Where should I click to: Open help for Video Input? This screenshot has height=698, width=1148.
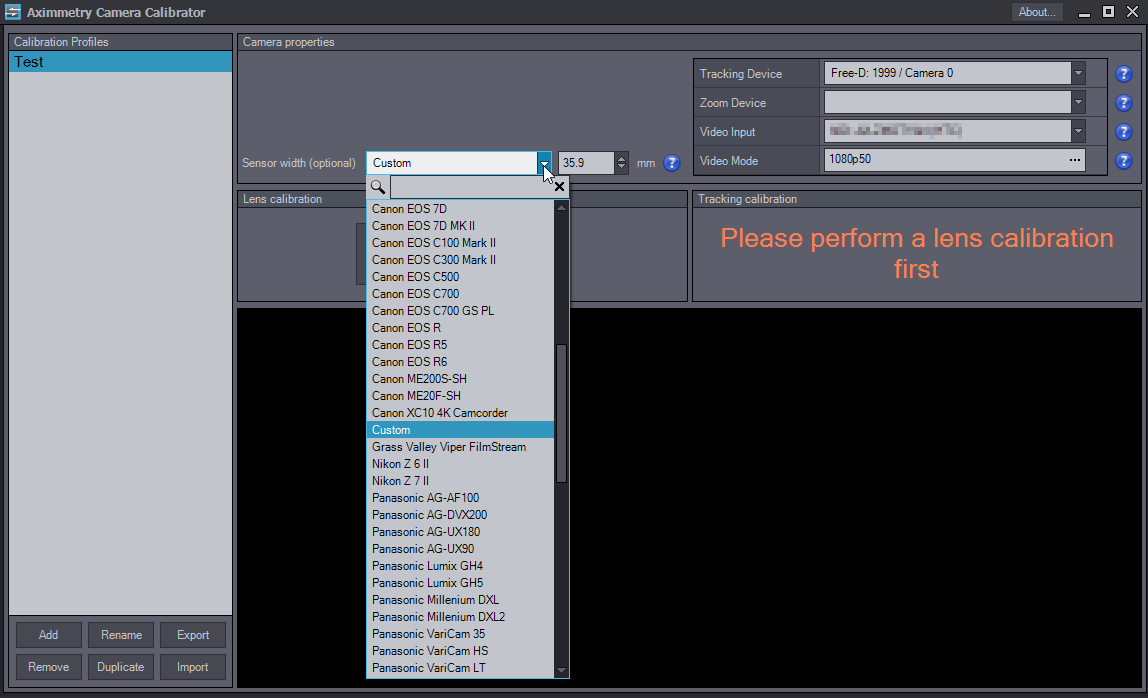[1123, 132]
